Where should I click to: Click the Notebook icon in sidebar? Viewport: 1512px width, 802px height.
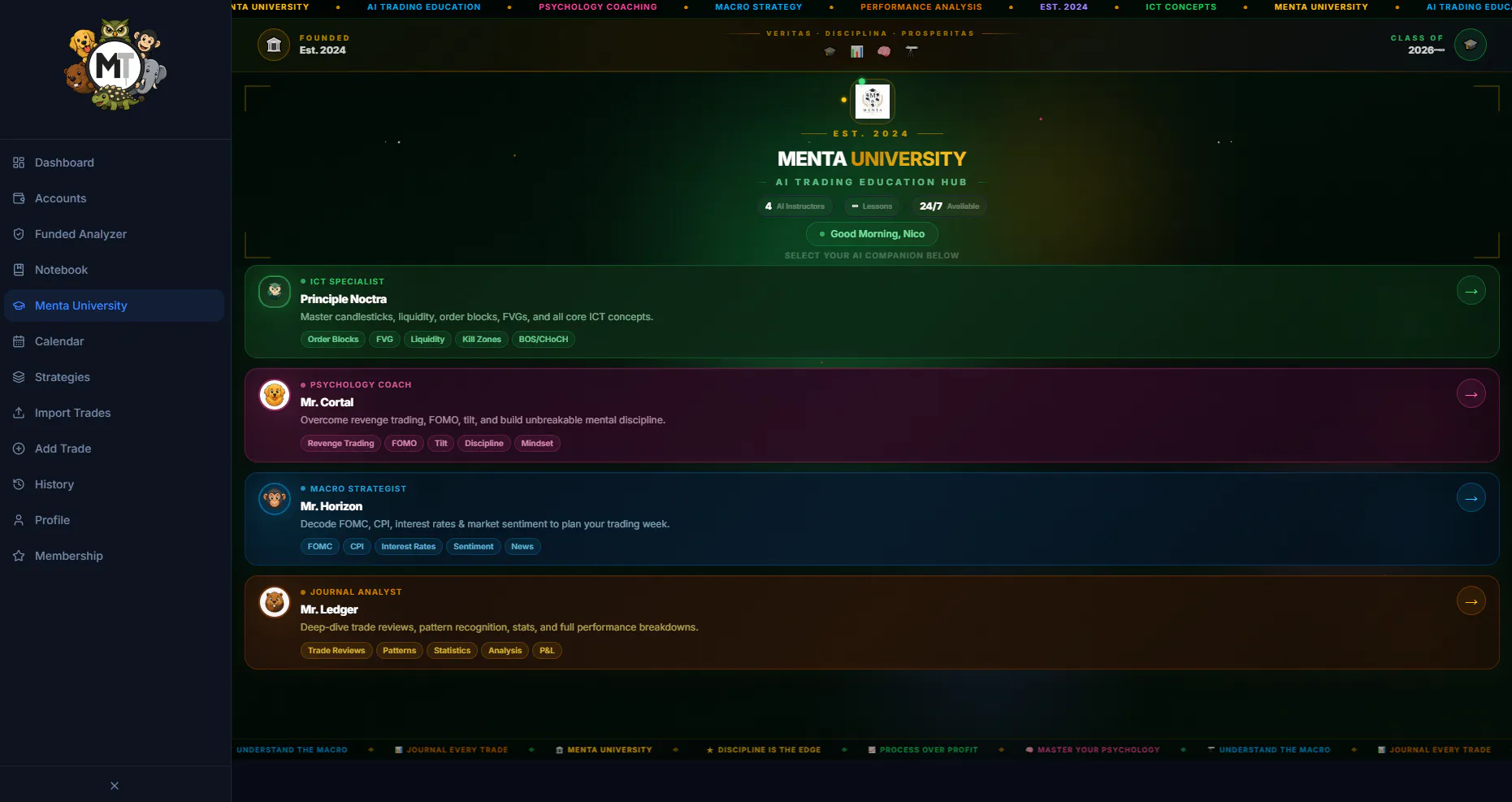[19, 270]
